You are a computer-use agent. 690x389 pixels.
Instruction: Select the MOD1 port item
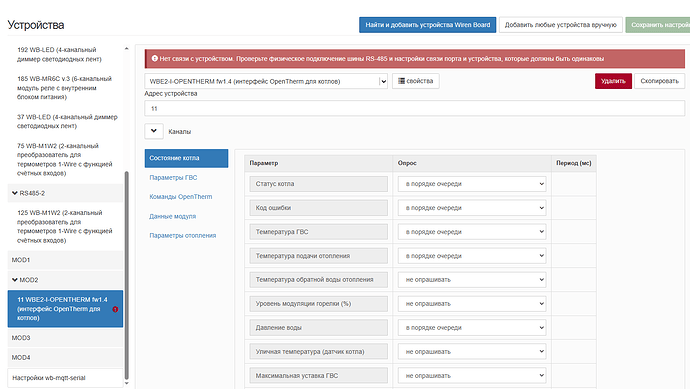point(65,260)
